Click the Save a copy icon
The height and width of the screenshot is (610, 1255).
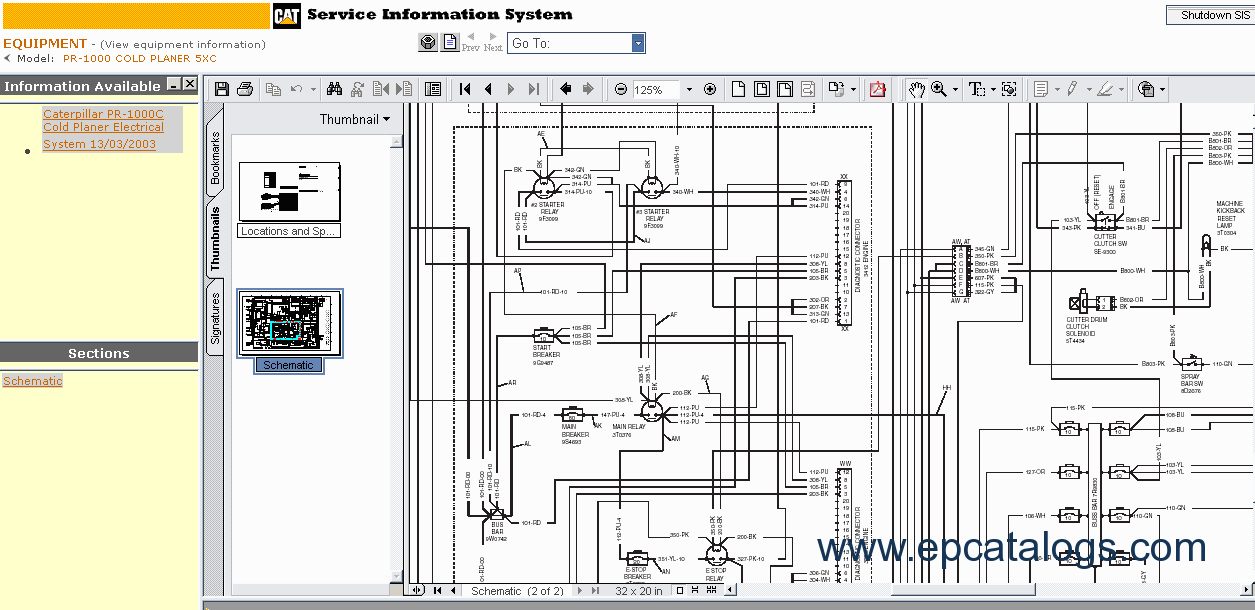[x=222, y=89]
